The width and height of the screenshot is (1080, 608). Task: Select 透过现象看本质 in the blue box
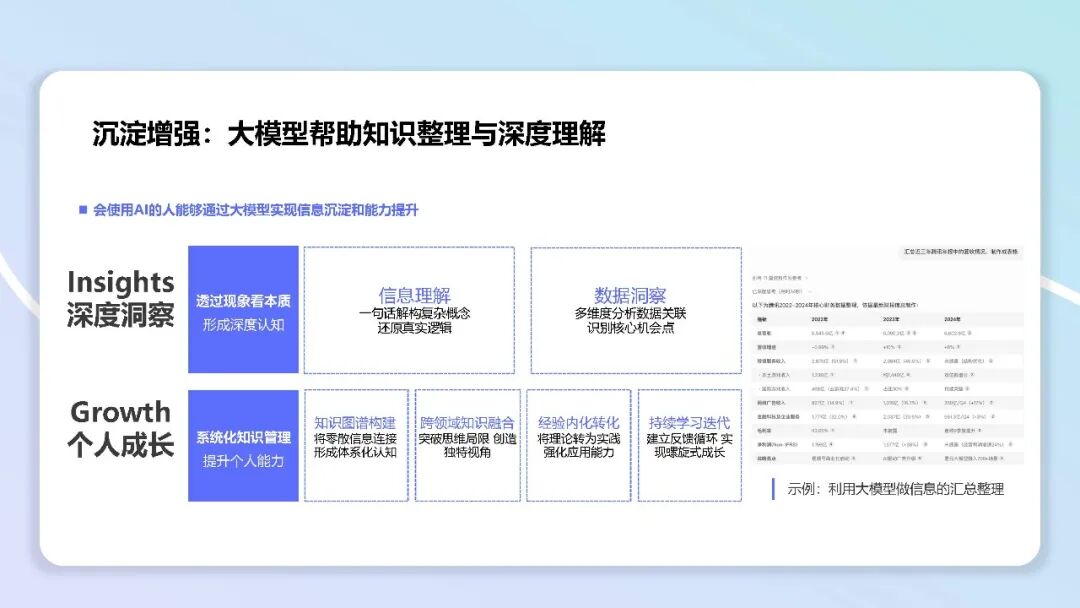click(x=243, y=301)
